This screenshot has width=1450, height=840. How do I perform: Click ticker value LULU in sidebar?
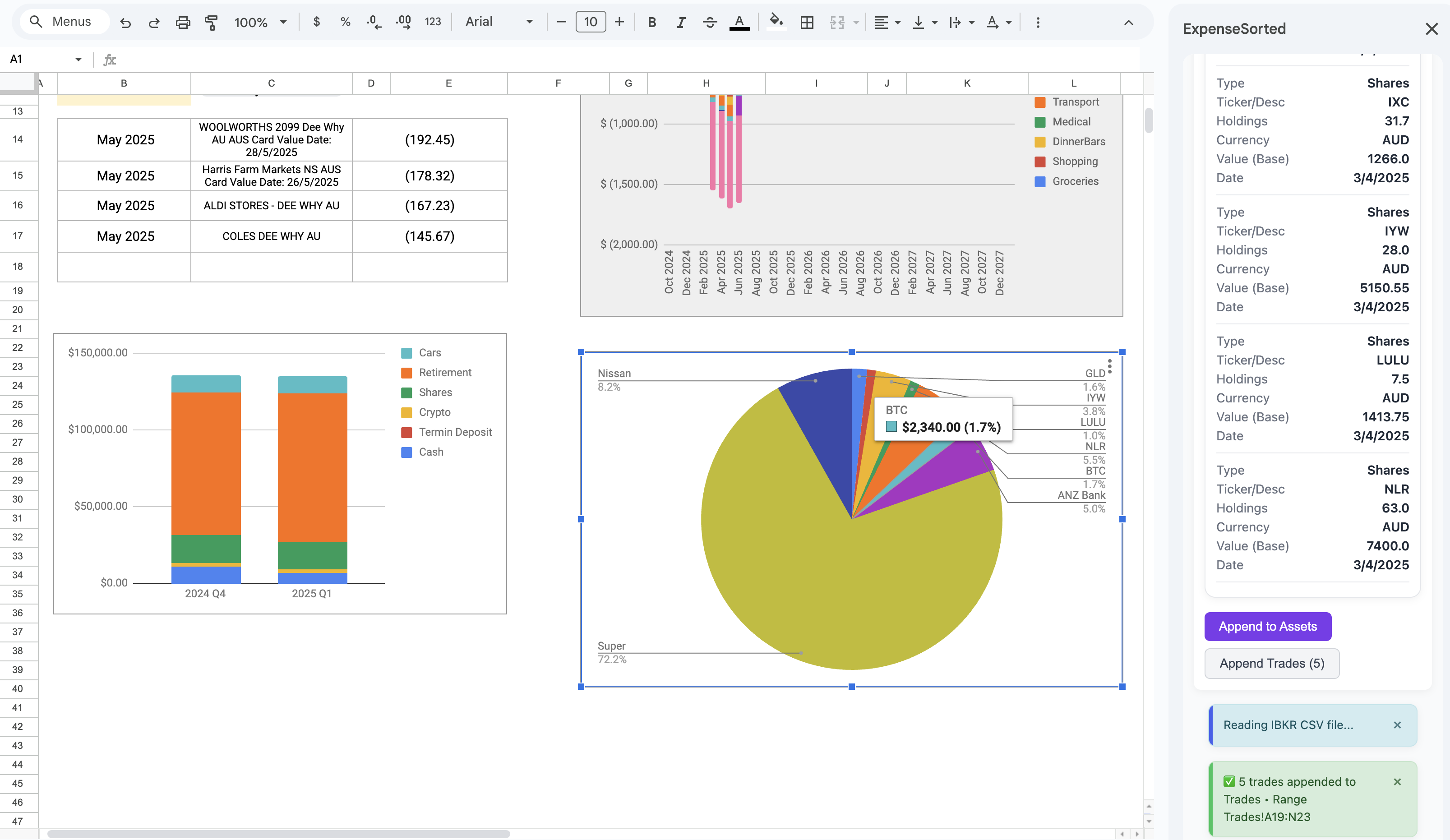coord(1392,360)
